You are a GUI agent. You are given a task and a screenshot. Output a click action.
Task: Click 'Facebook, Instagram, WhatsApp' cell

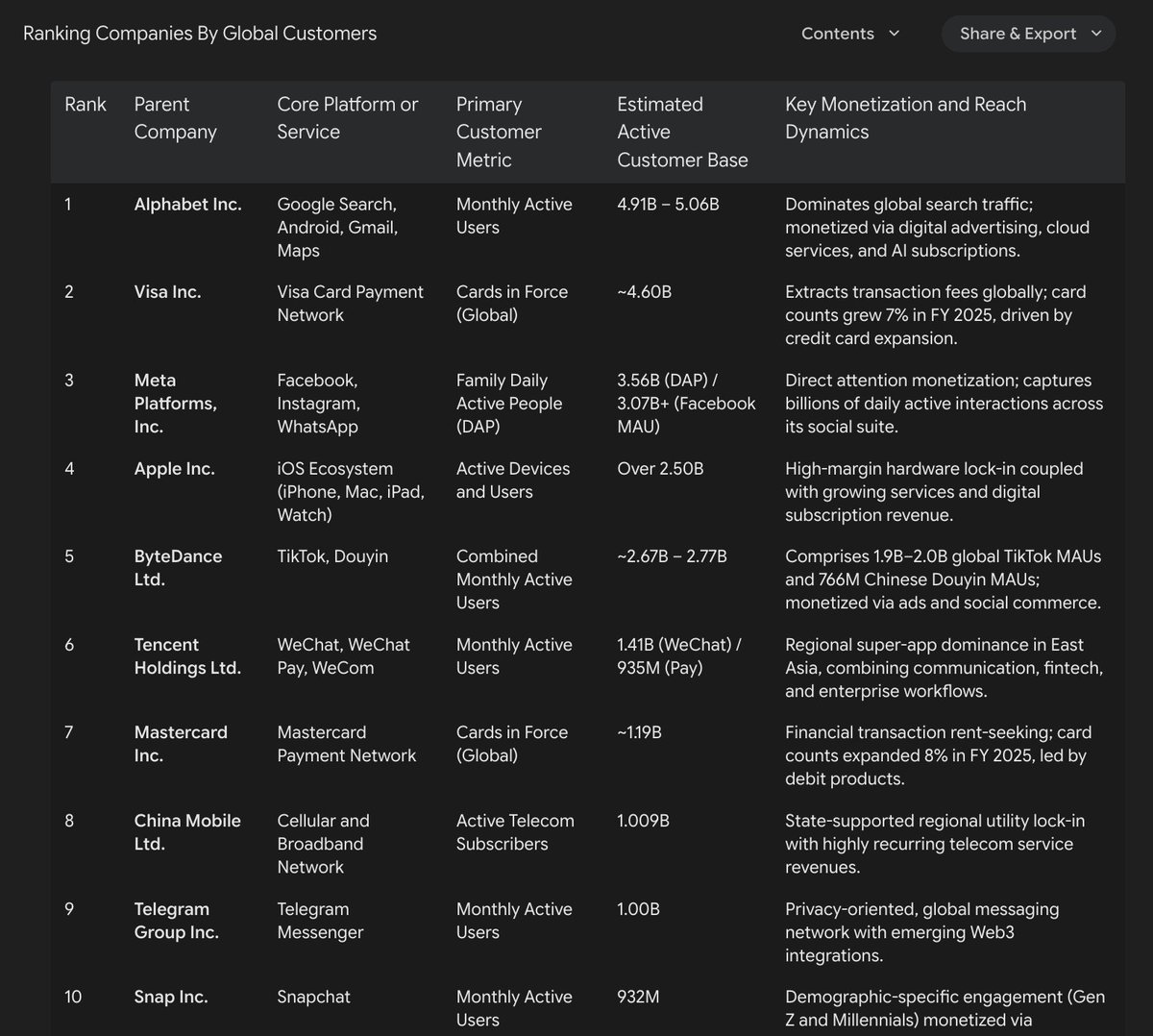319,404
